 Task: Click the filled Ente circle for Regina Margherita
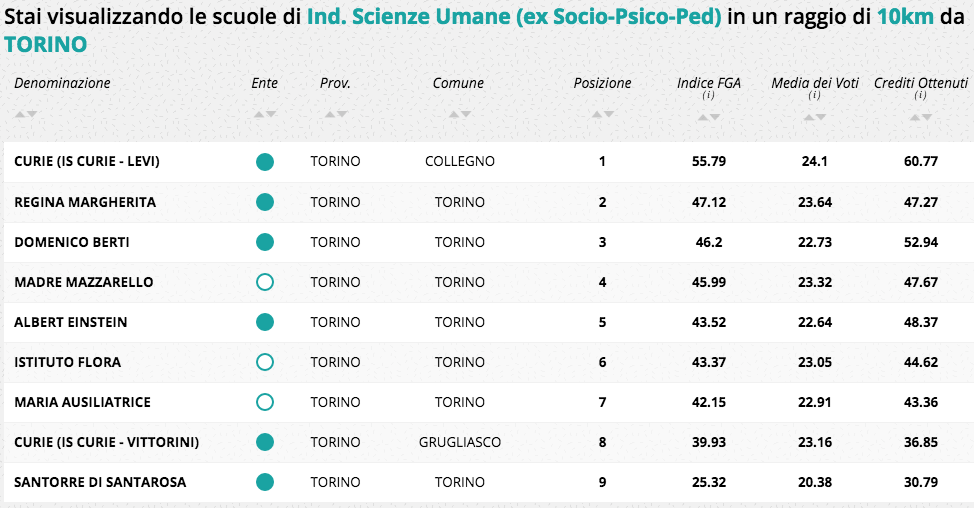(265, 202)
